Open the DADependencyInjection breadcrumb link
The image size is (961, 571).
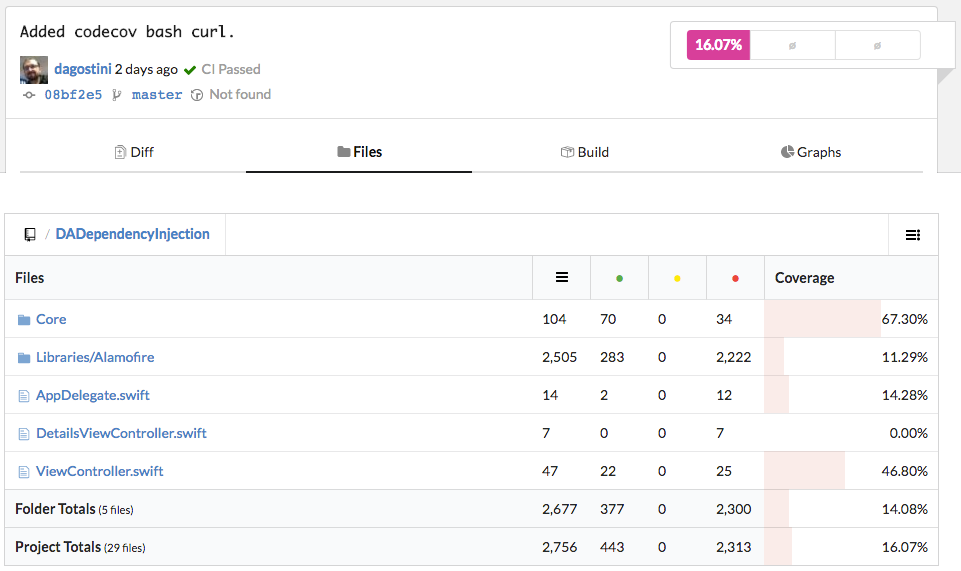(x=133, y=234)
